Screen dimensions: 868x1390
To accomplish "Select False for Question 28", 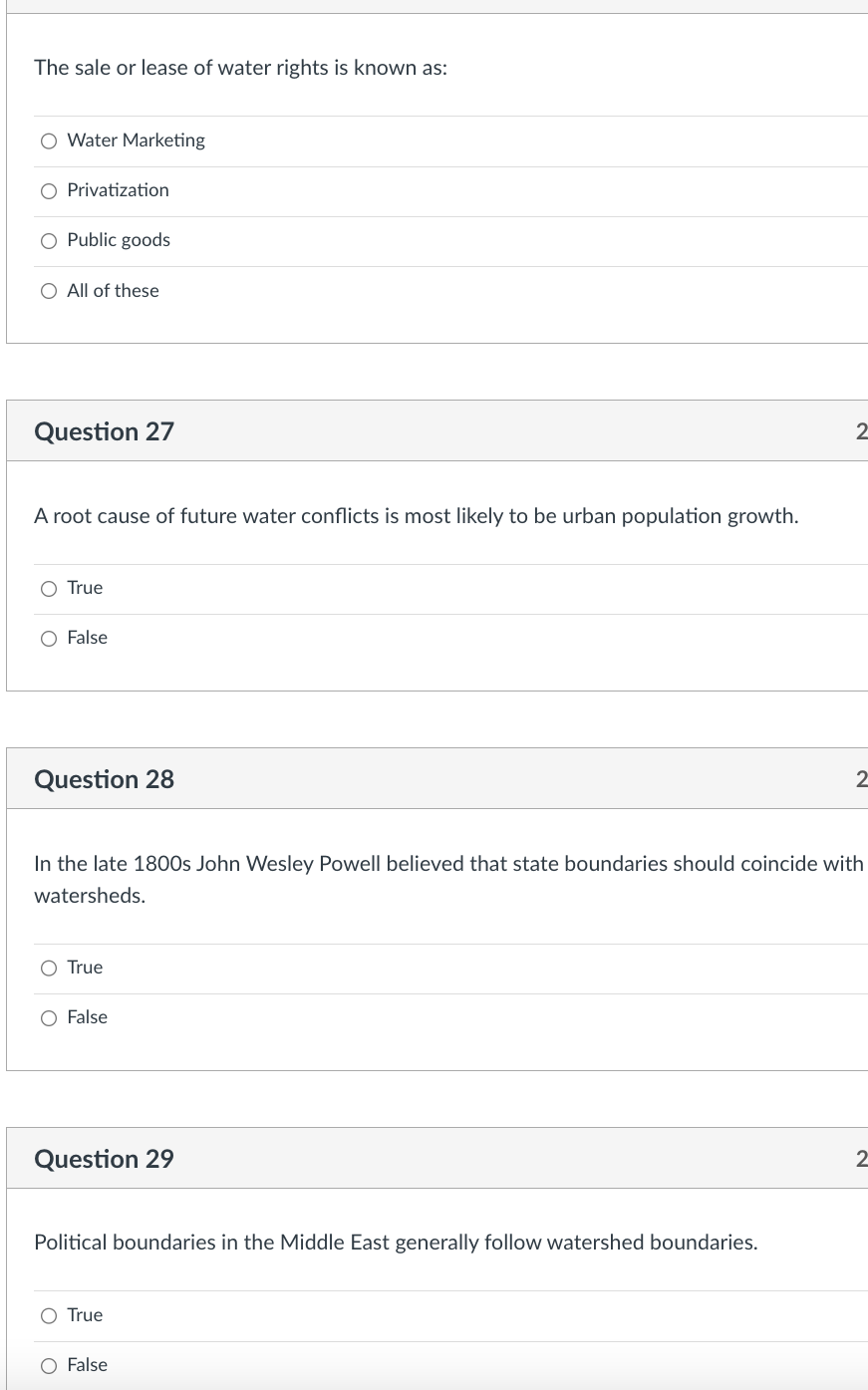I will (49, 1018).
